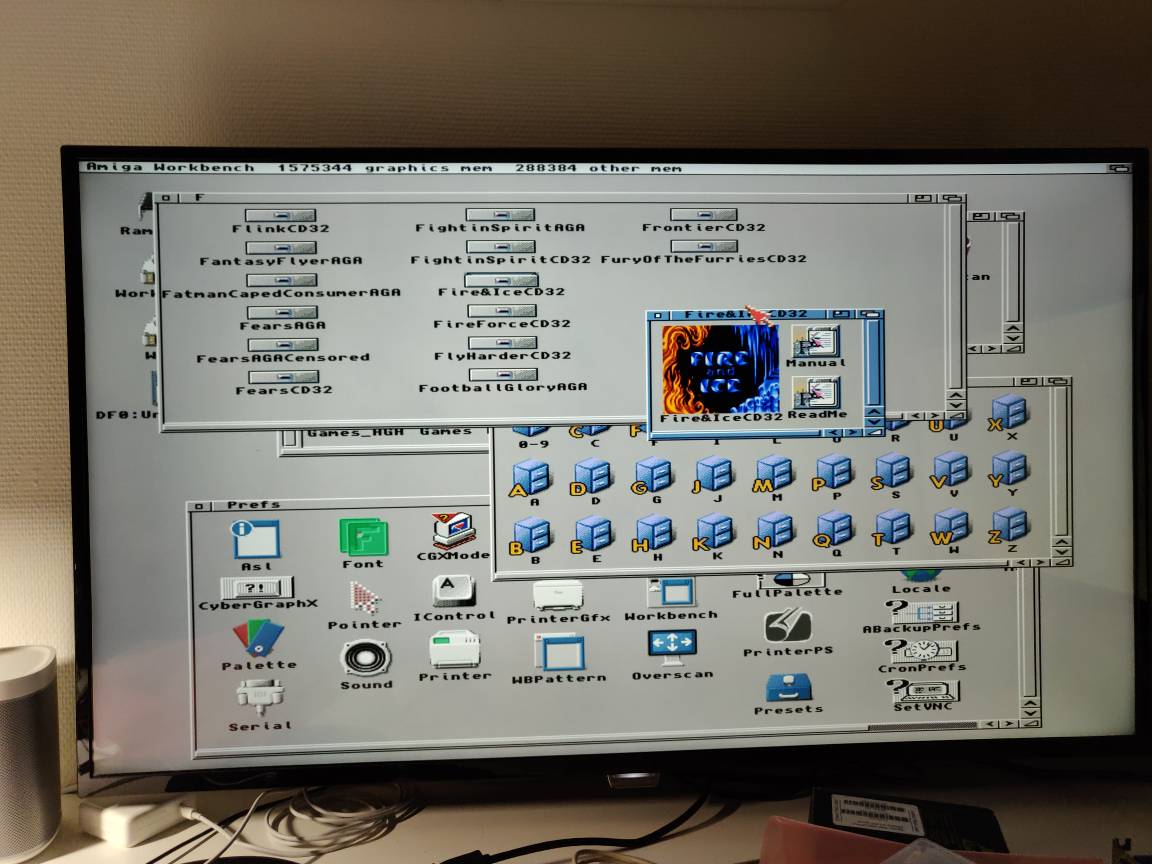Open the Fire&Ice Manual document

pyautogui.click(x=815, y=342)
